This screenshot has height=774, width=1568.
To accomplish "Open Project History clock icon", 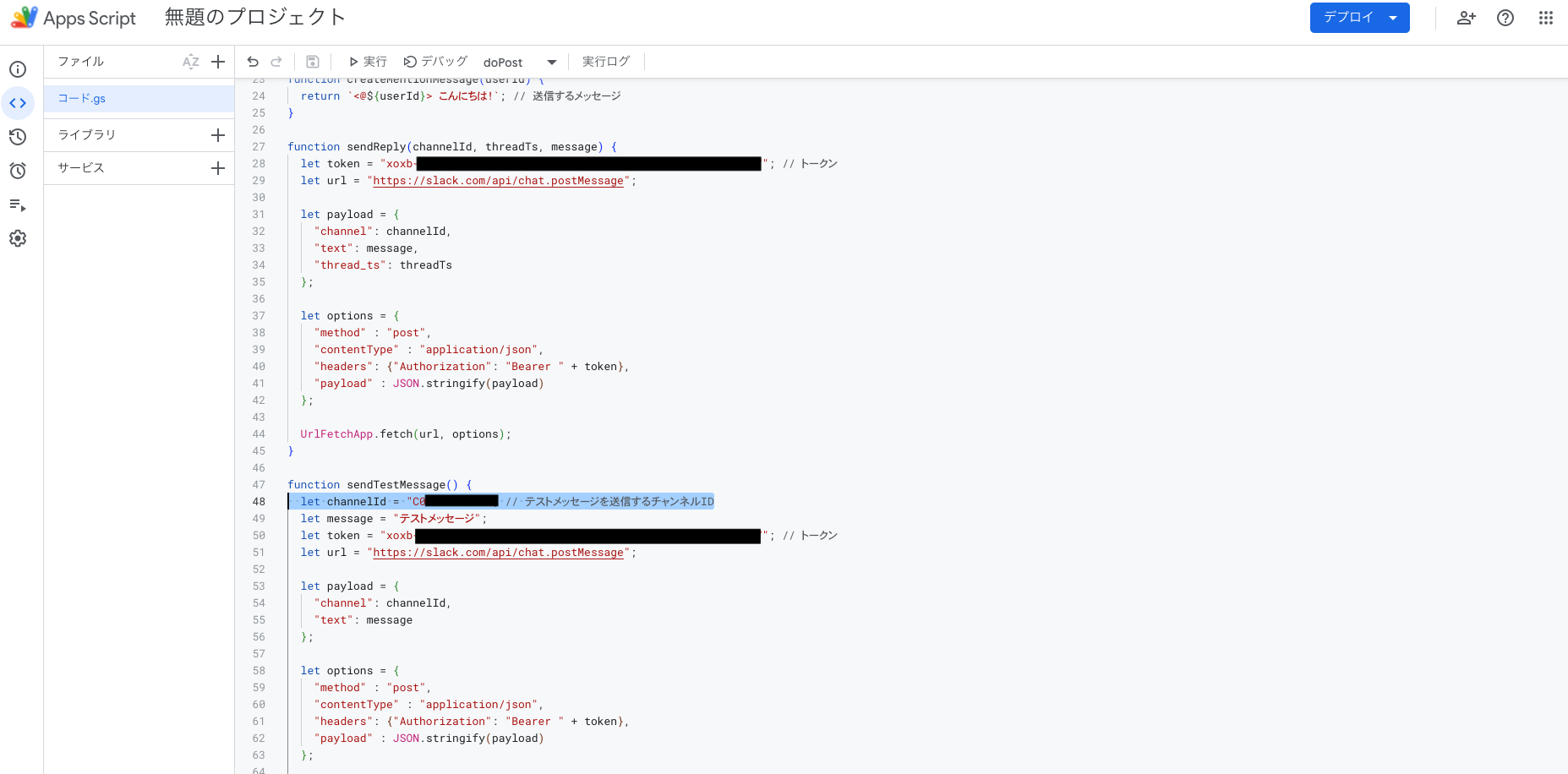I will (18, 137).
